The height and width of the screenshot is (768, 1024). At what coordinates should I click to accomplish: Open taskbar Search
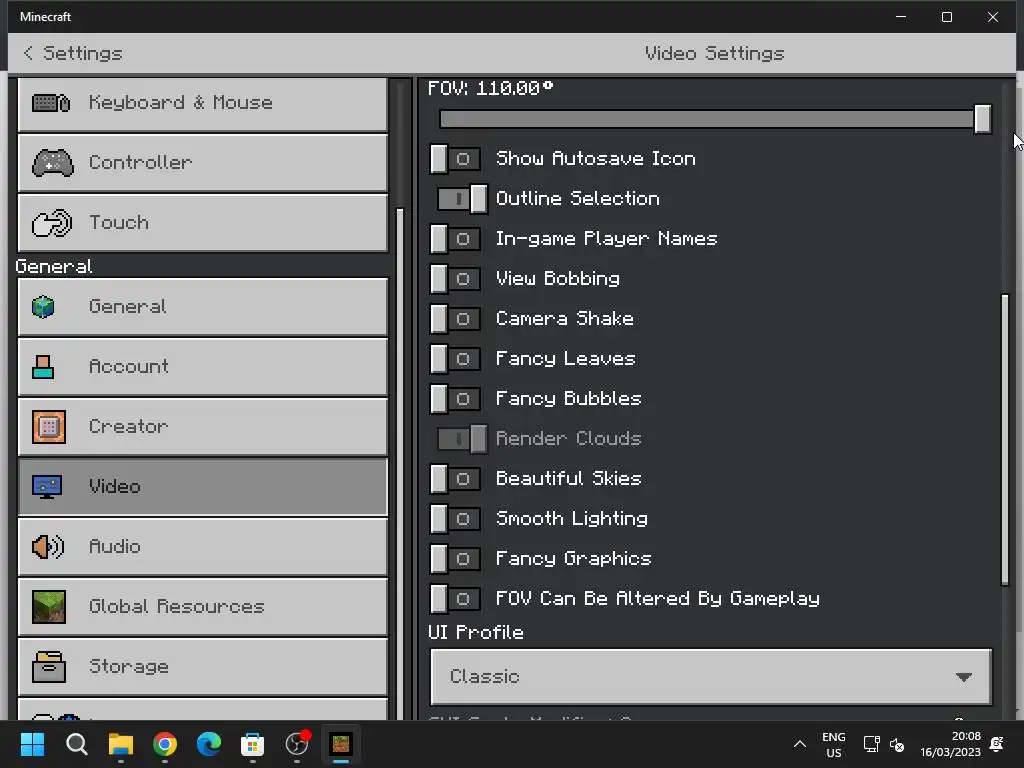(76, 744)
